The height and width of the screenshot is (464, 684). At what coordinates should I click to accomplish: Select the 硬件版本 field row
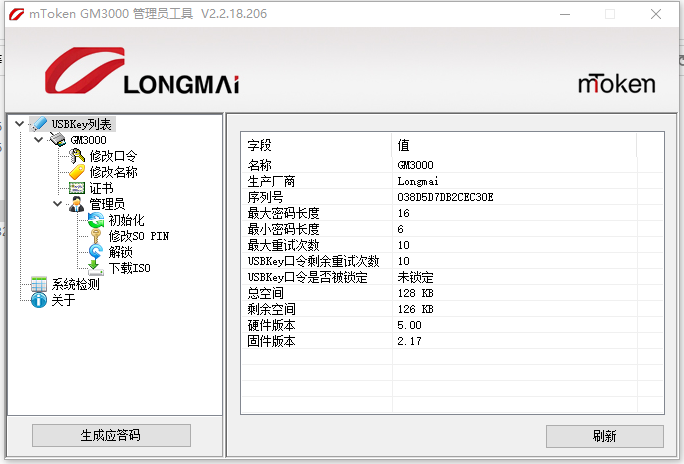point(452,325)
